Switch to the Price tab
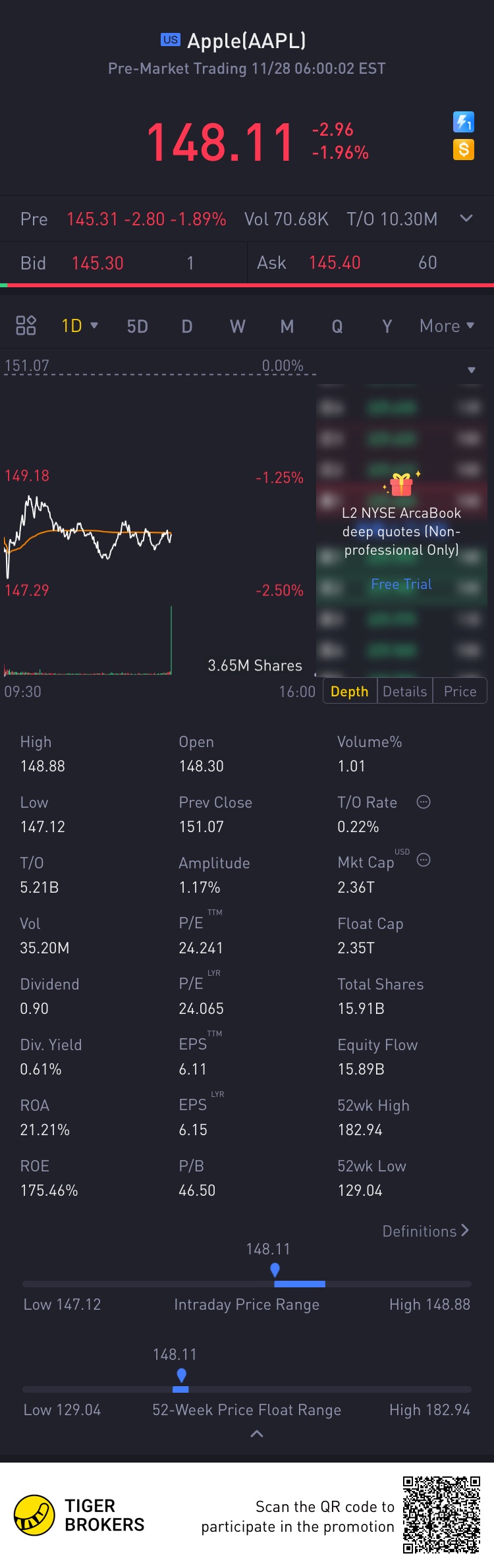 coord(460,691)
